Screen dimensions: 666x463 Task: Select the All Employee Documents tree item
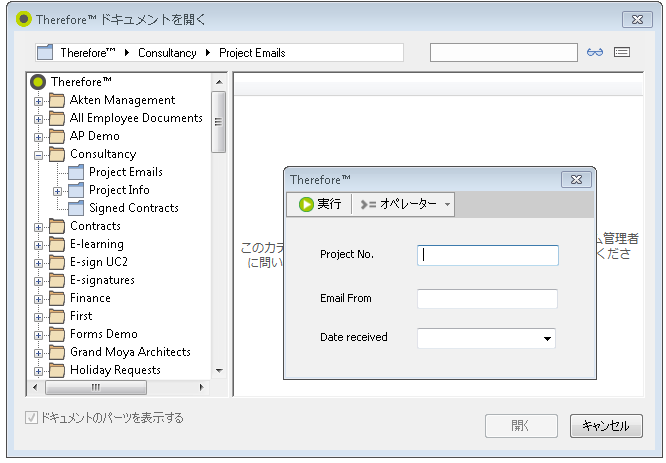pyautogui.click(x=136, y=118)
